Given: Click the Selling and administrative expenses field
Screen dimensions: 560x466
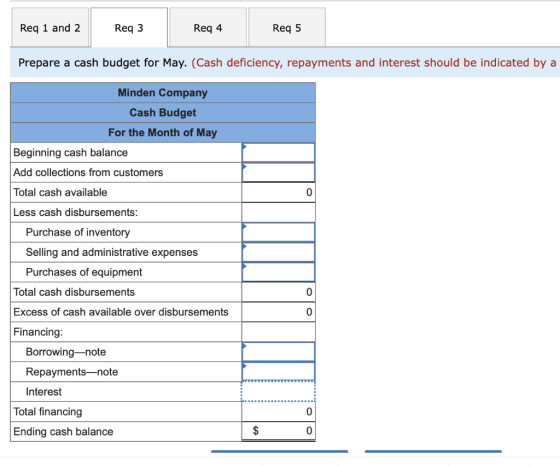Looking at the screenshot, I should pos(278,252).
